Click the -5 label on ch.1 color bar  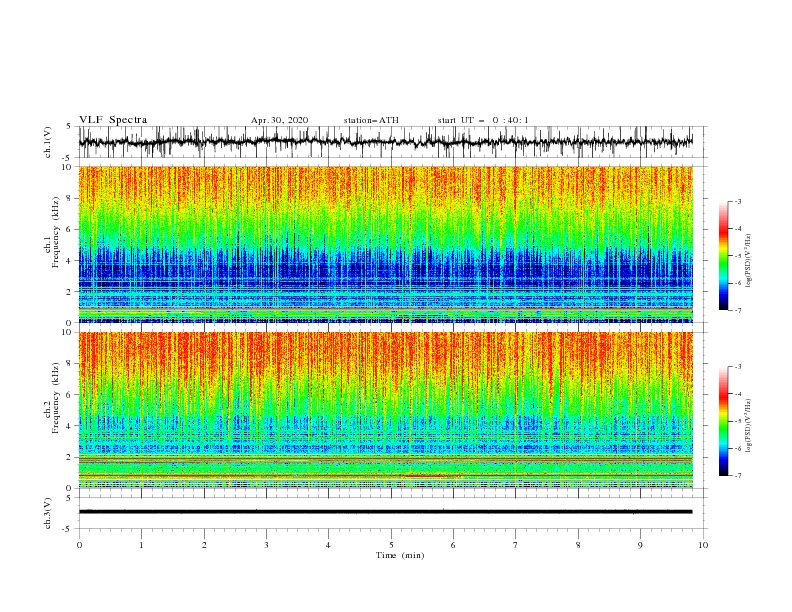pos(738,256)
